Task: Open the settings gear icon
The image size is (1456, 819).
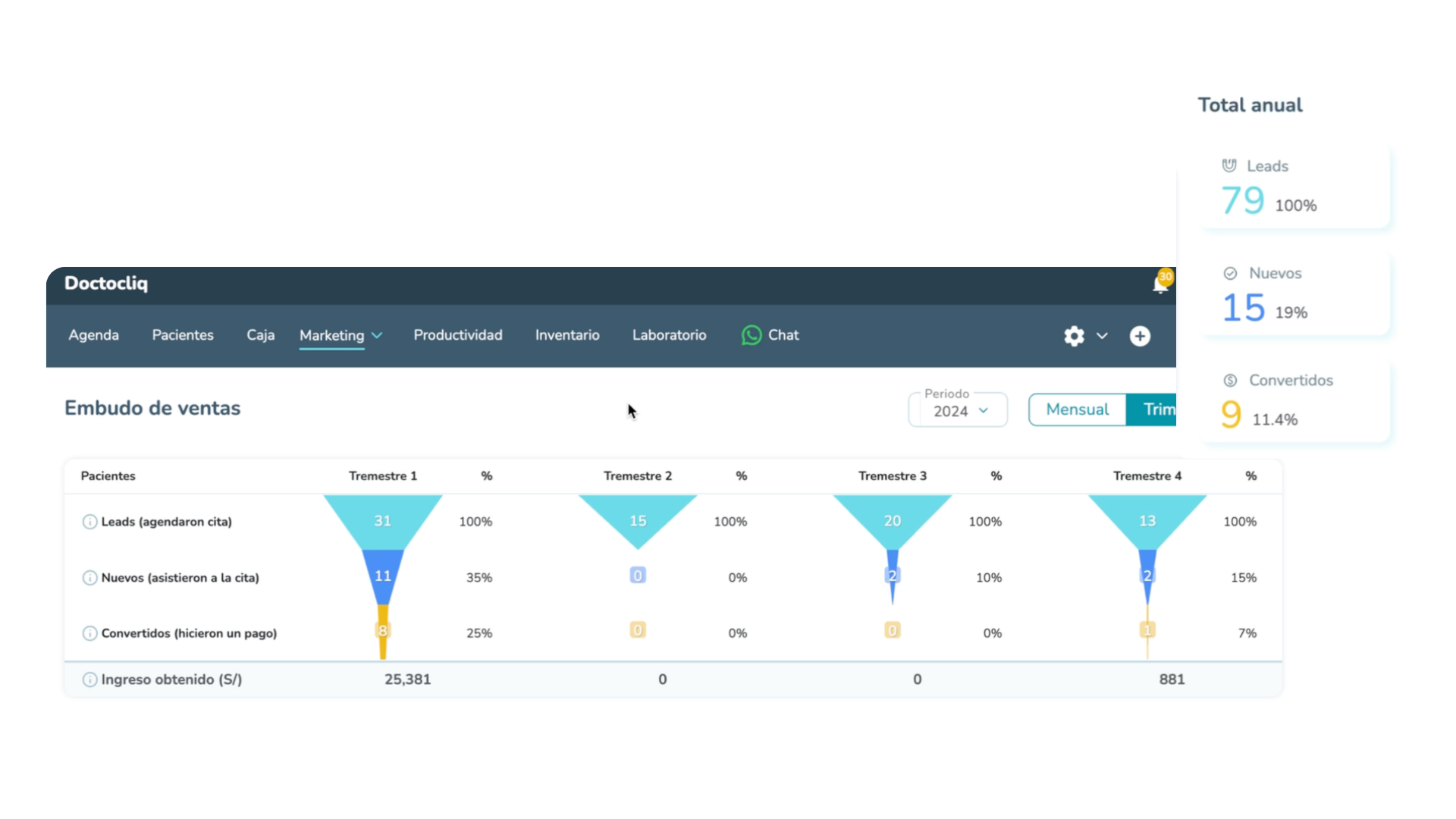Action: [x=1074, y=336]
